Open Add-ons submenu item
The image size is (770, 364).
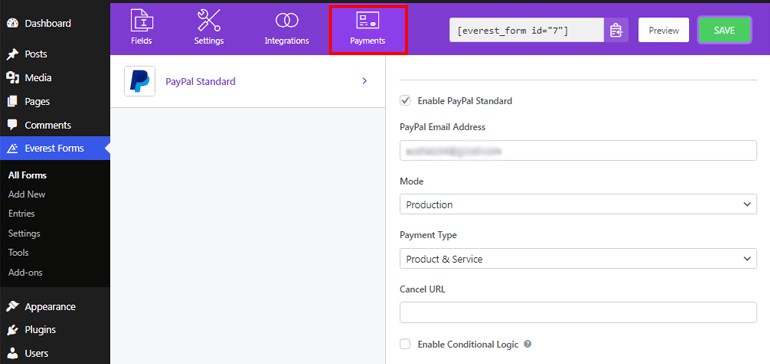25,272
